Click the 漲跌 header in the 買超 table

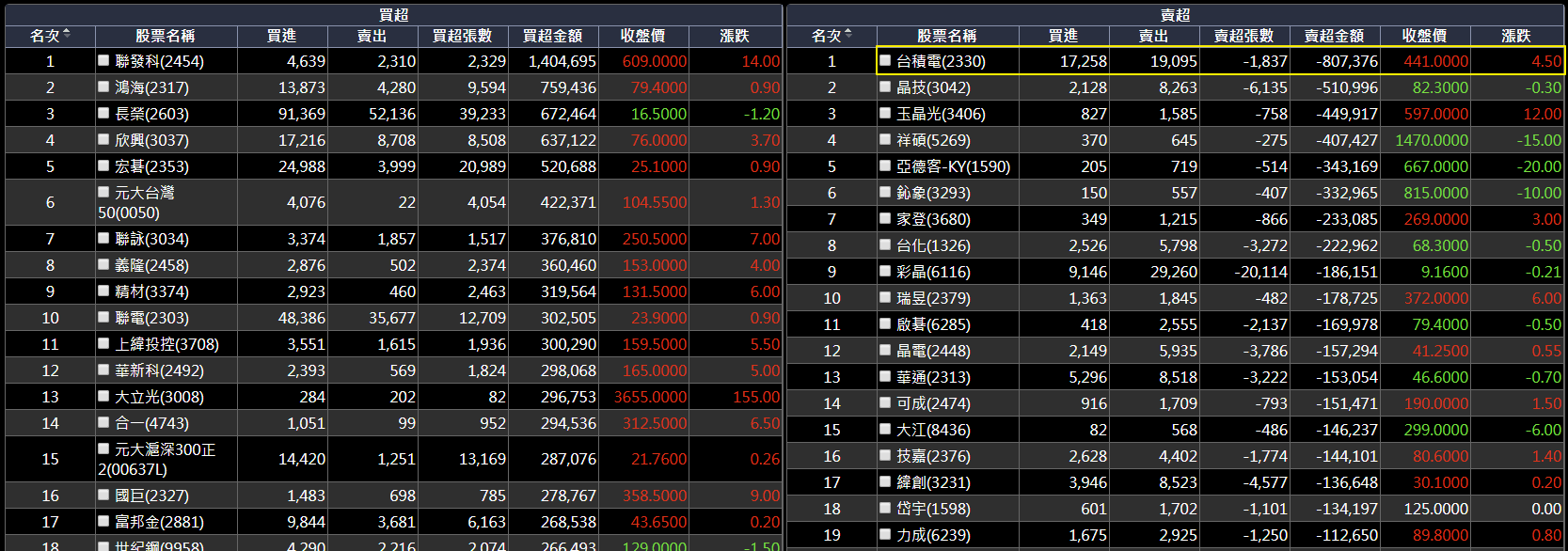pyautogui.click(x=735, y=36)
